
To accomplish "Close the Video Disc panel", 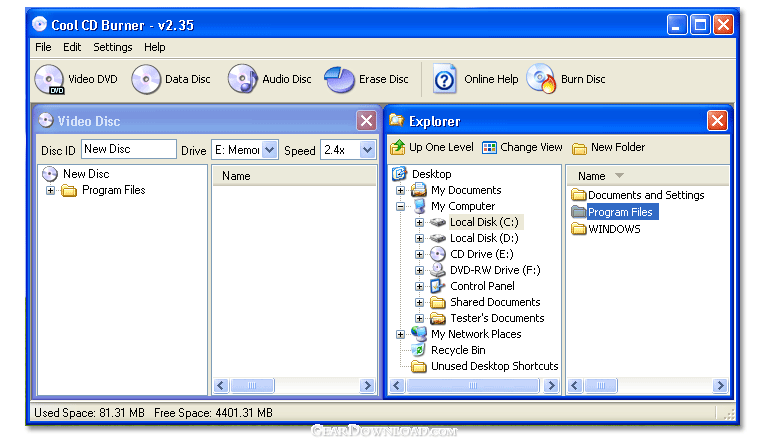I will (x=366, y=121).
